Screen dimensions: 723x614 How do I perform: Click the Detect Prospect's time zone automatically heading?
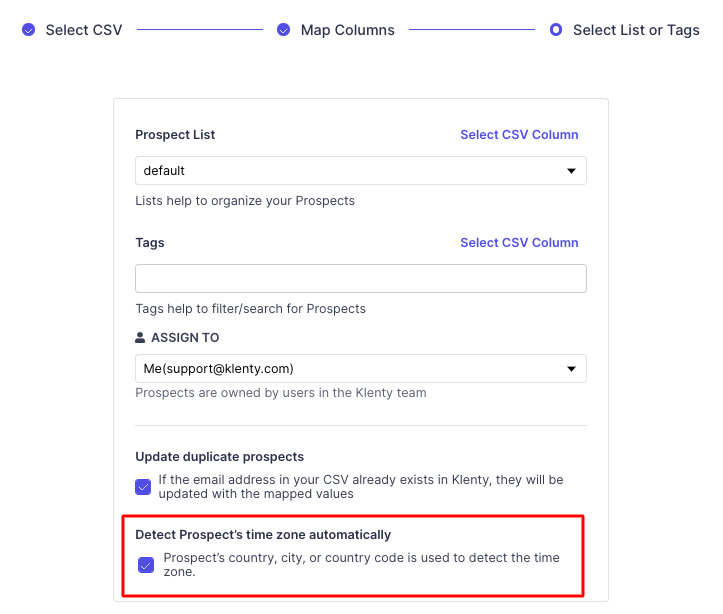pos(263,535)
